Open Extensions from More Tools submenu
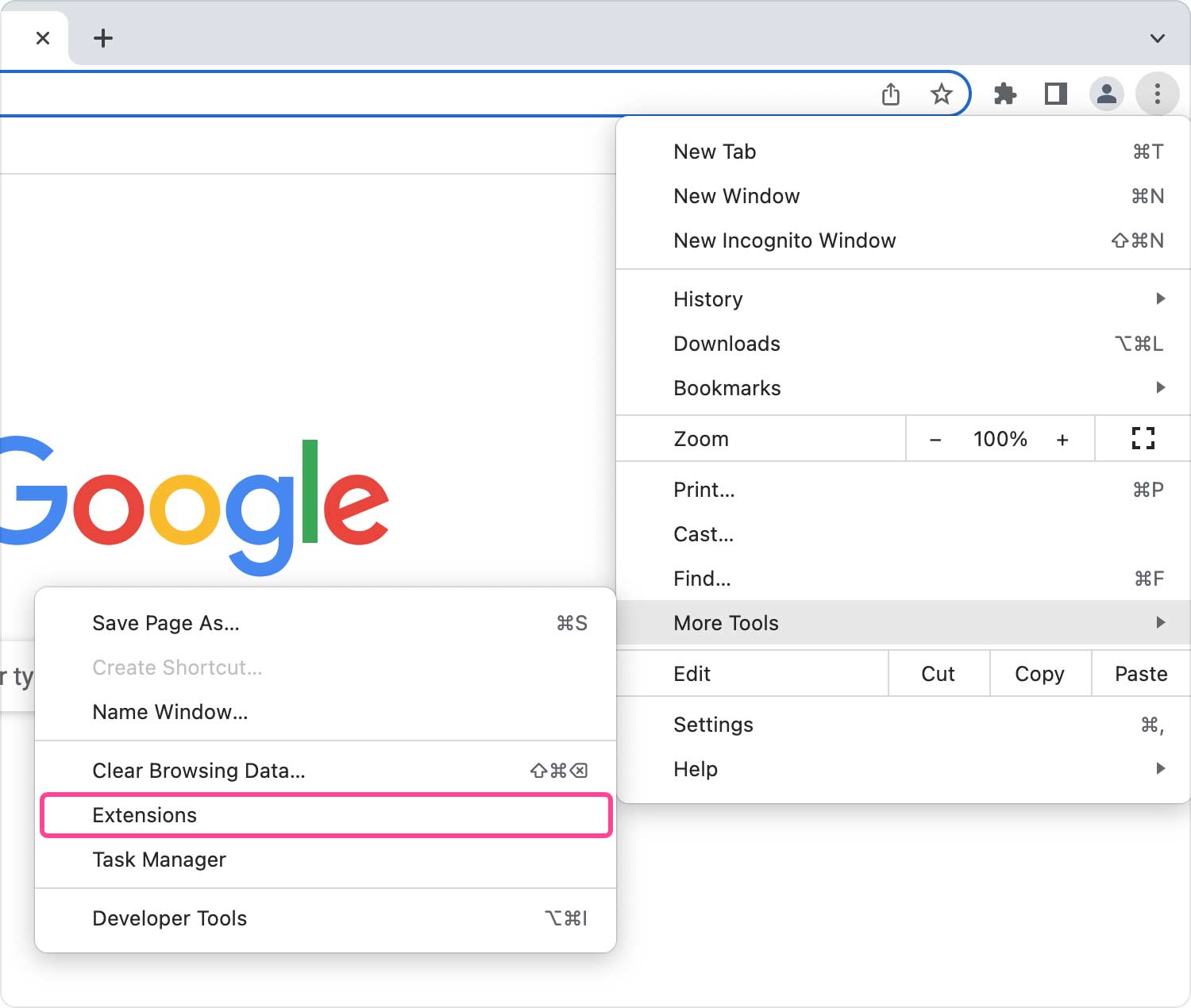This screenshot has height=1008, width=1191. coord(326,815)
